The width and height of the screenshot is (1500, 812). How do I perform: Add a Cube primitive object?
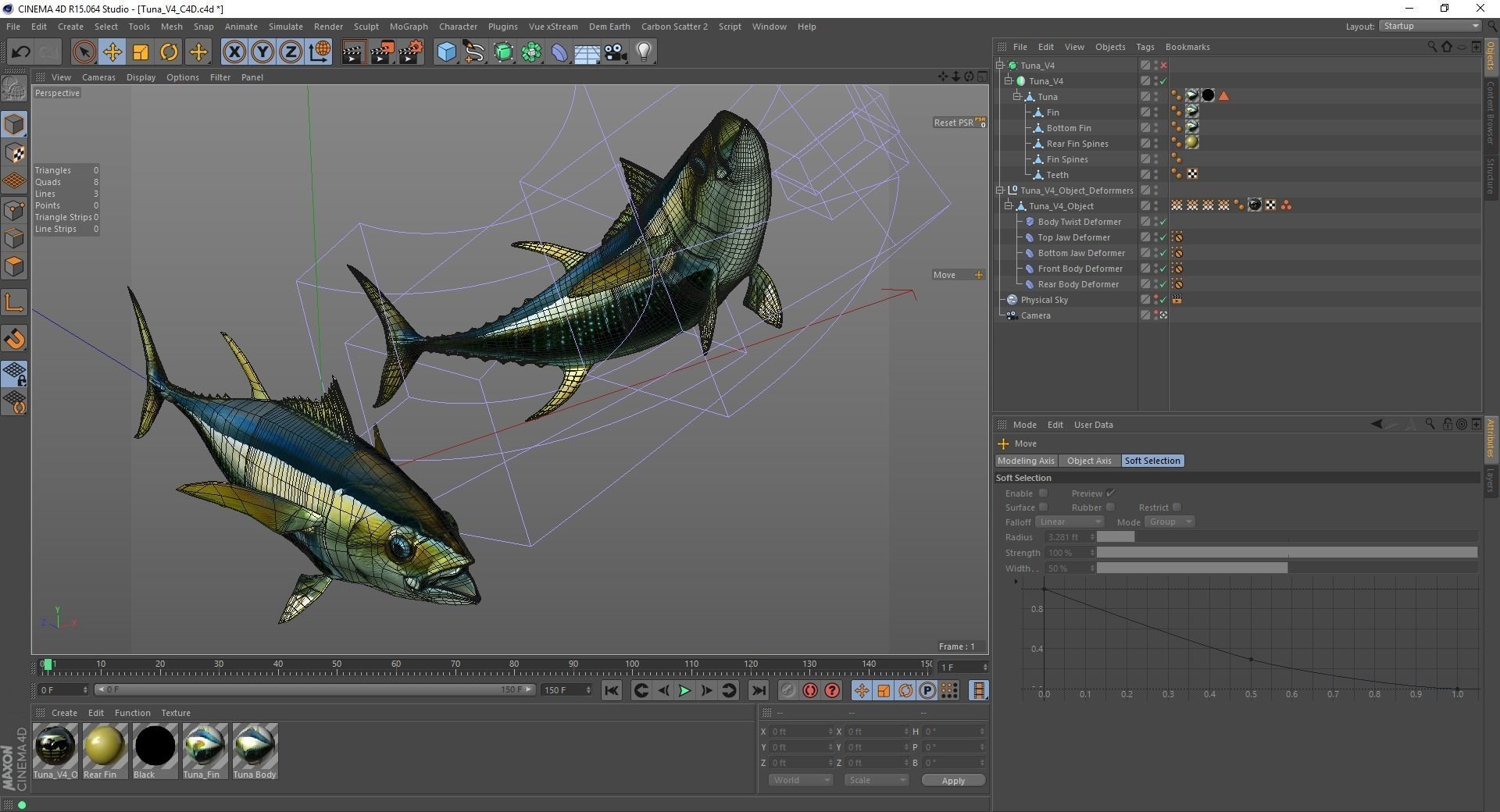446,52
